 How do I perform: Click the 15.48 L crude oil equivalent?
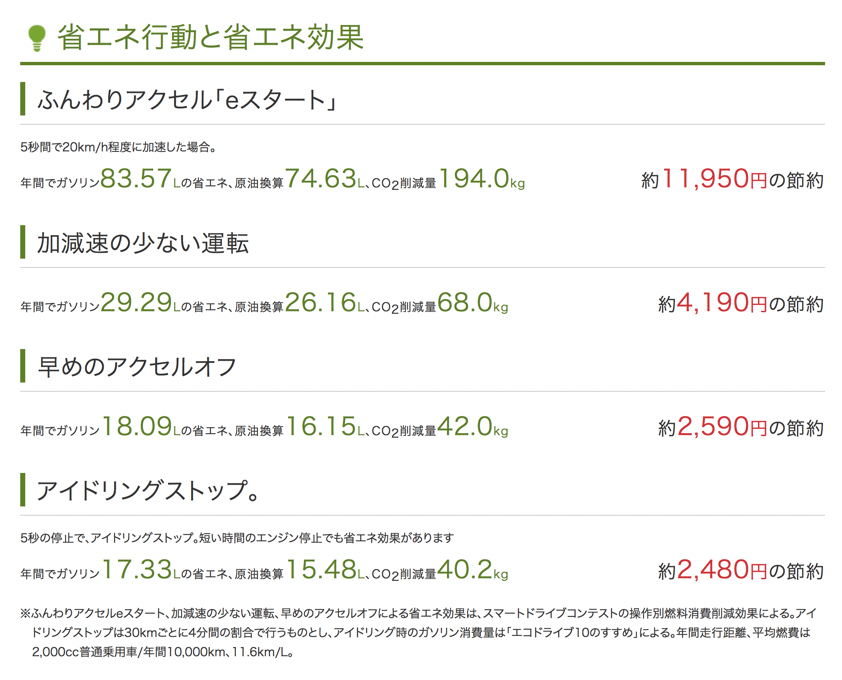coord(321,570)
